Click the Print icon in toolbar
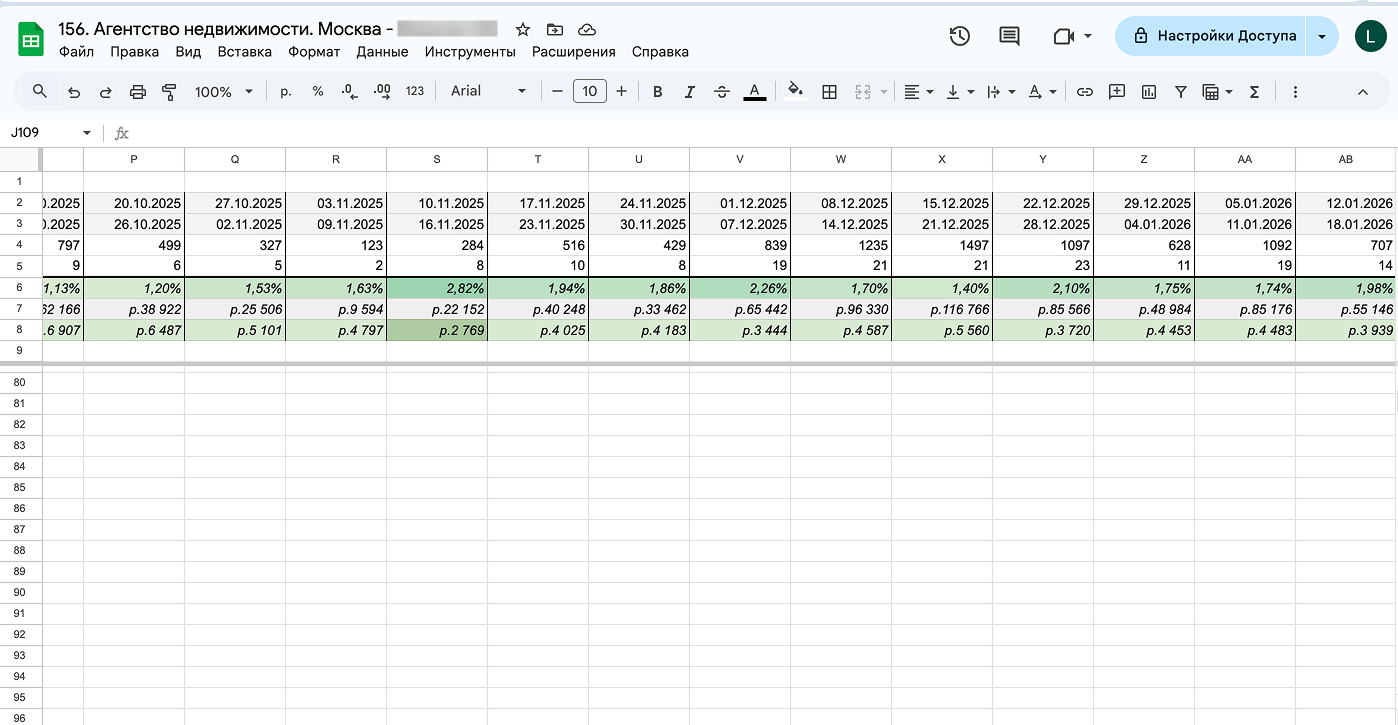Image resolution: width=1398 pixels, height=725 pixels. tap(138, 92)
